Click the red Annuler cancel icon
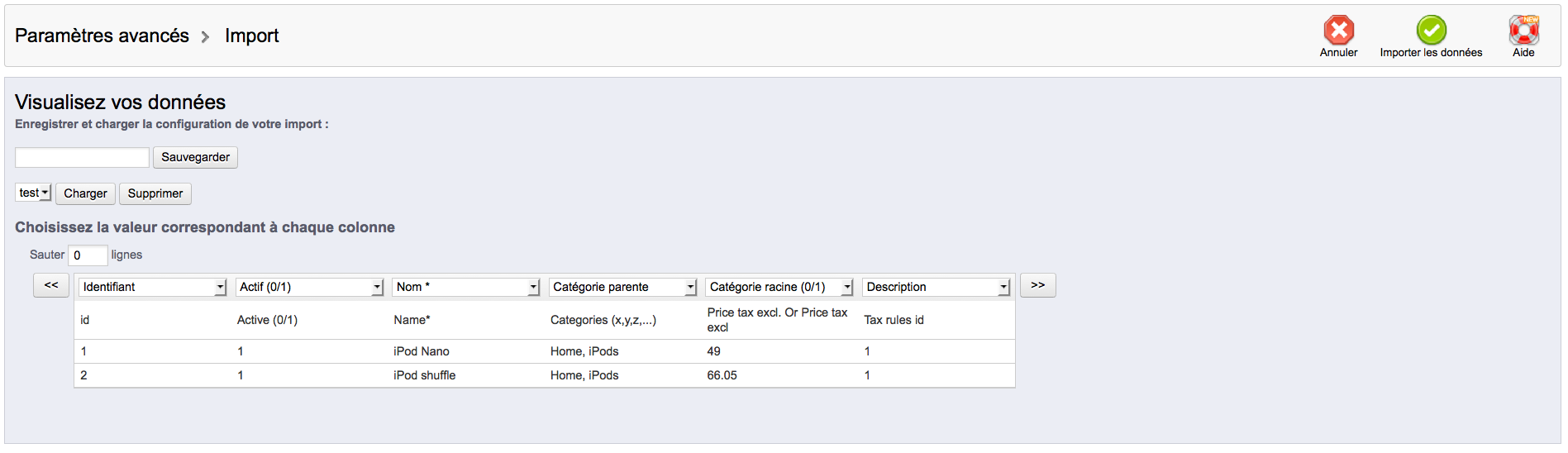 [1338, 31]
